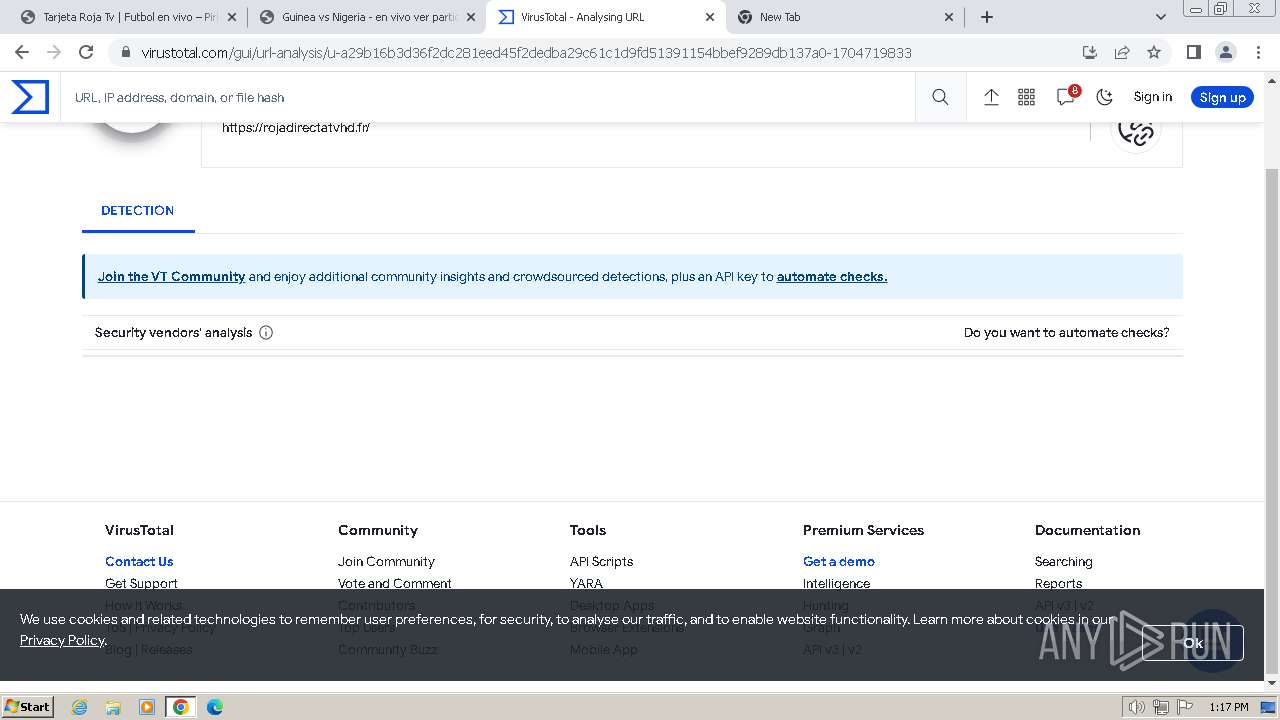
Task: Click the page vertical scrollbar
Action: [1272, 420]
